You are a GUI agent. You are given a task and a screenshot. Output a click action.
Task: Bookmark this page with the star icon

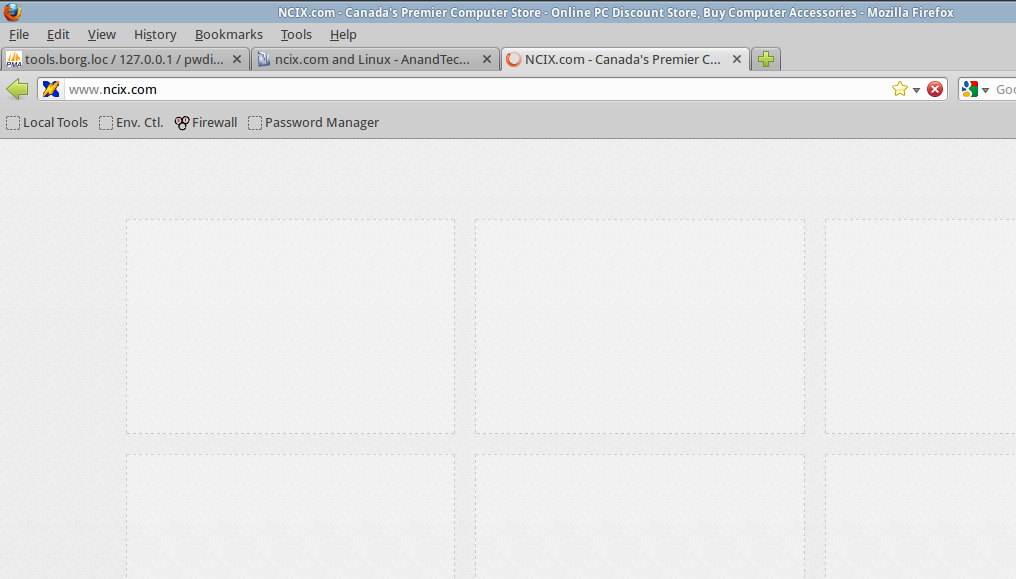pyautogui.click(x=899, y=90)
